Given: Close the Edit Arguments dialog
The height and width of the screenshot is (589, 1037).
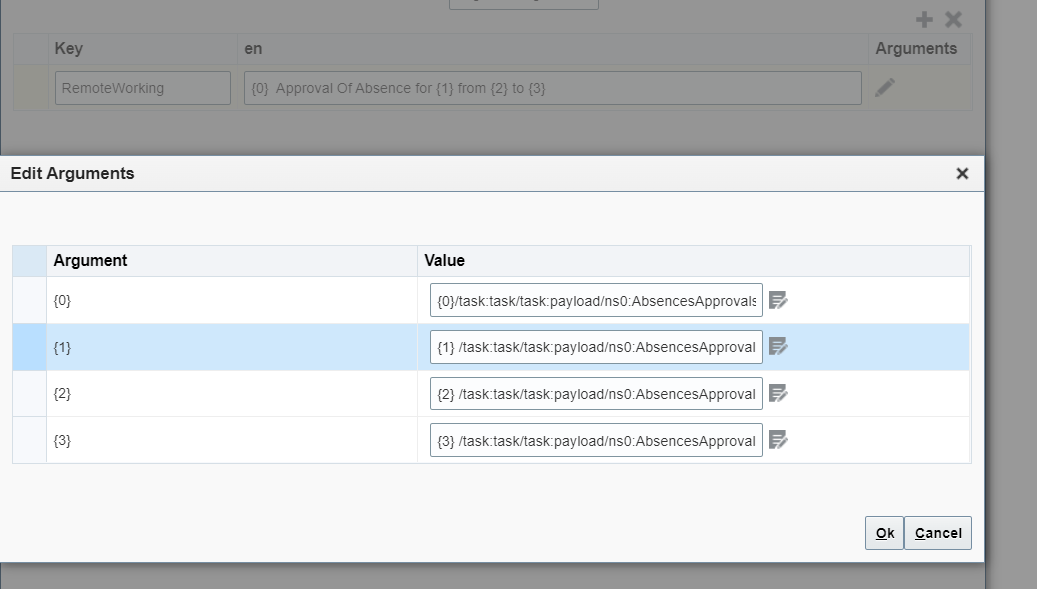Looking at the screenshot, I should coord(961,173).
